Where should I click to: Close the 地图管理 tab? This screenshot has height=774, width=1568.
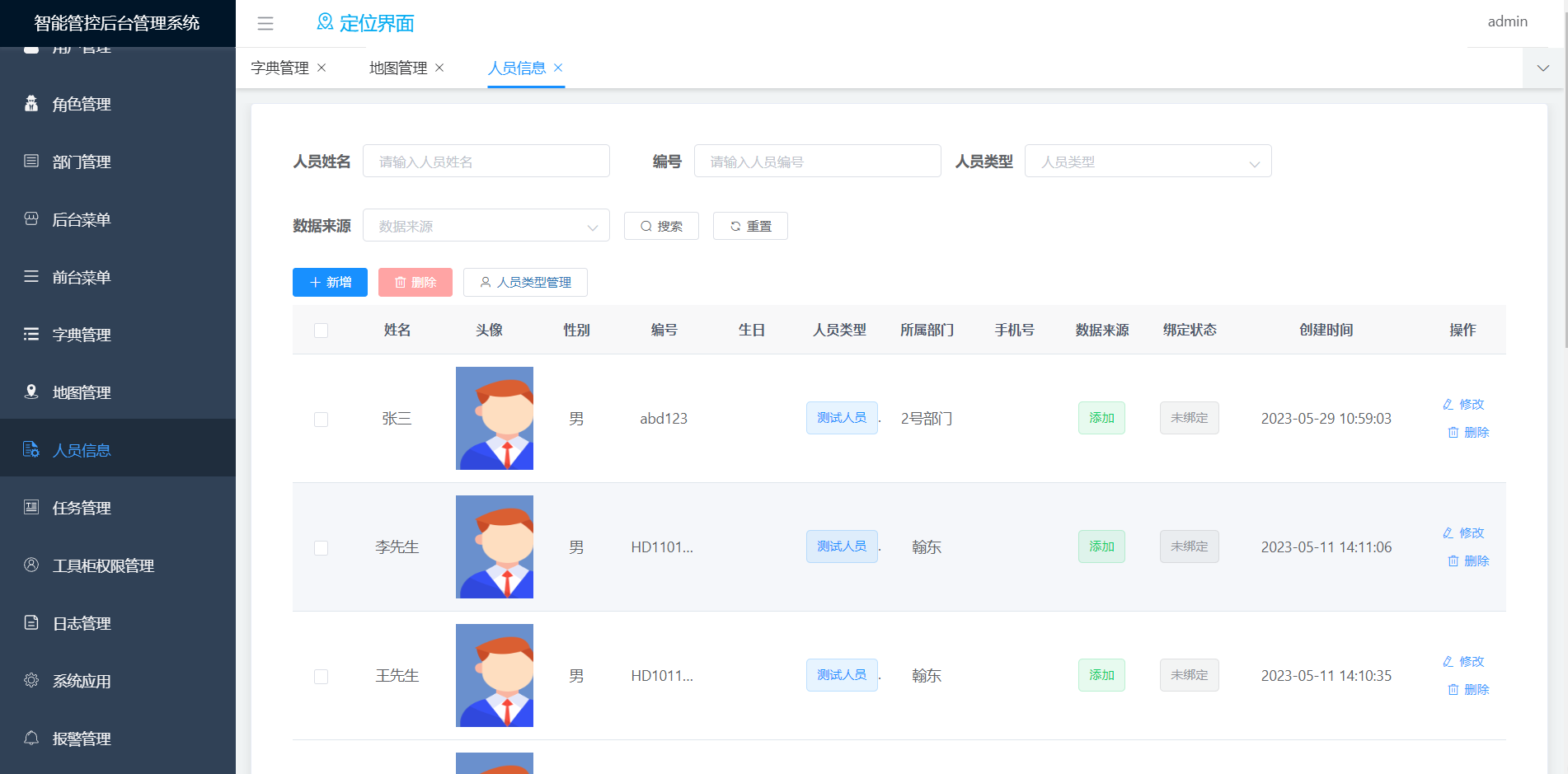click(x=439, y=68)
